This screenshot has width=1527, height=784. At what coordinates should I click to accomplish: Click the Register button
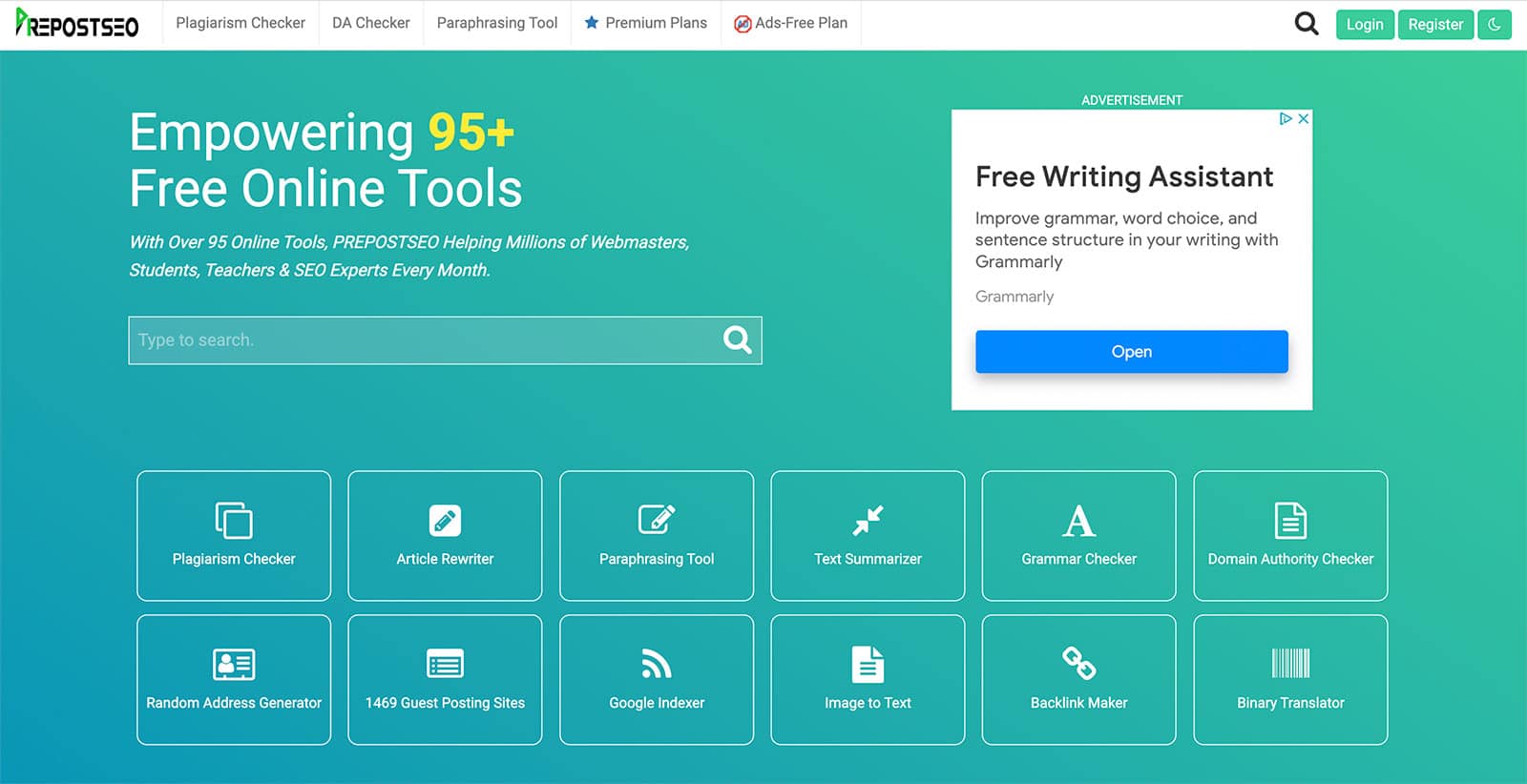pyautogui.click(x=1435, y=25)
